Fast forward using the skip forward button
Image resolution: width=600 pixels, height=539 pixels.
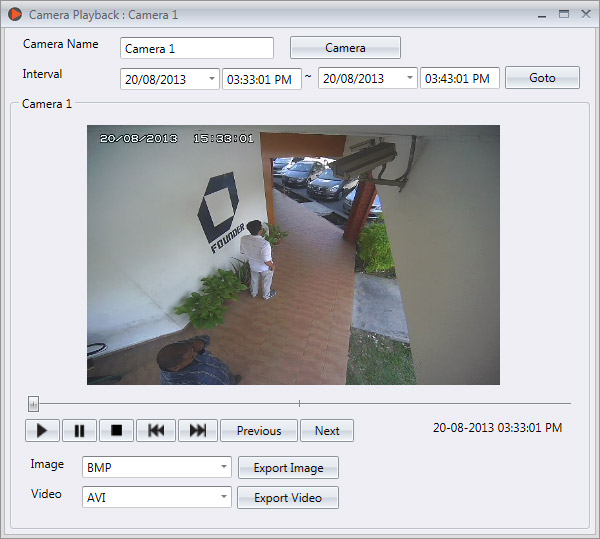[198, 431]
